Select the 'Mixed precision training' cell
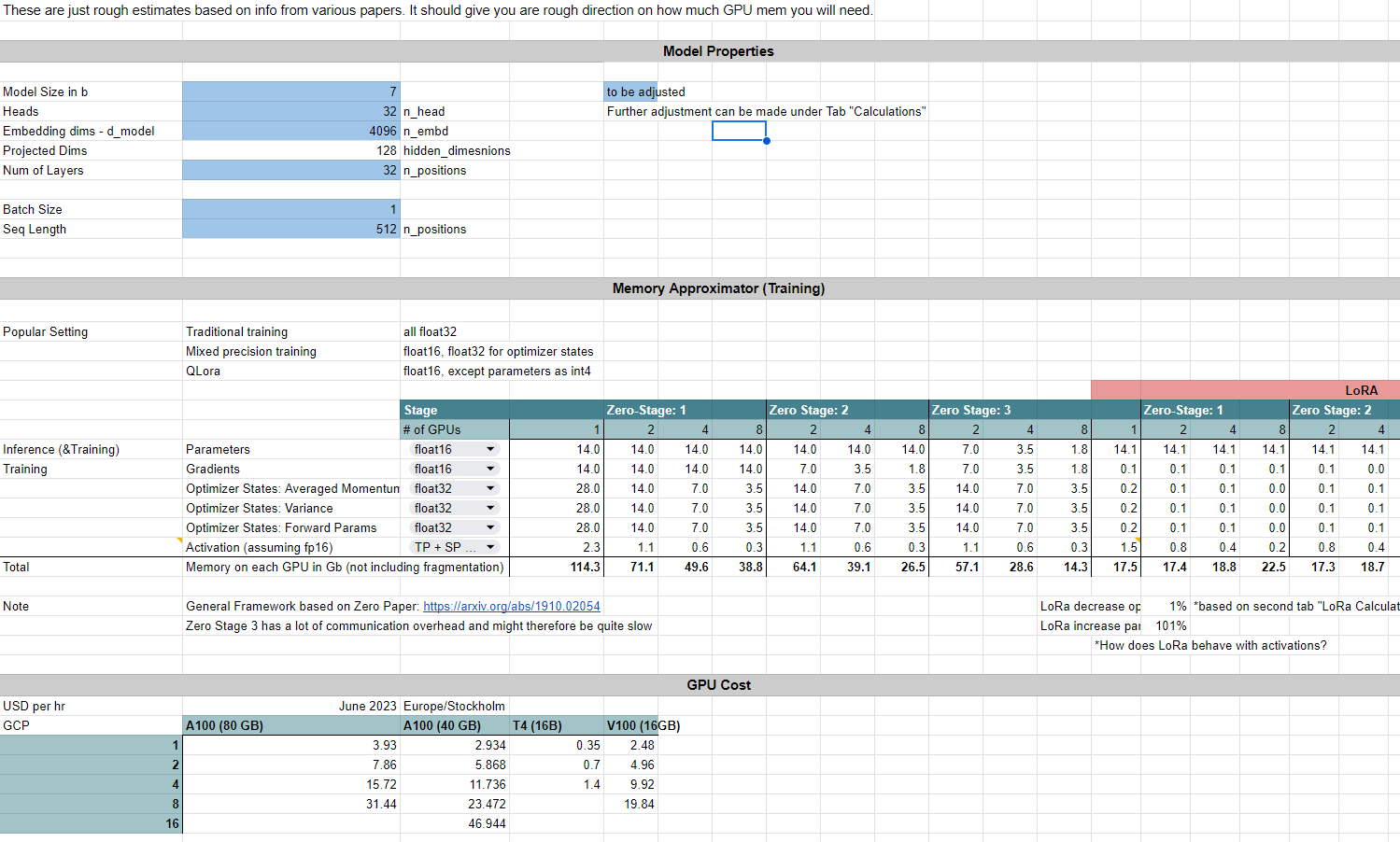Viewport: 1400px width, 842px height. (x=291, y=351)
